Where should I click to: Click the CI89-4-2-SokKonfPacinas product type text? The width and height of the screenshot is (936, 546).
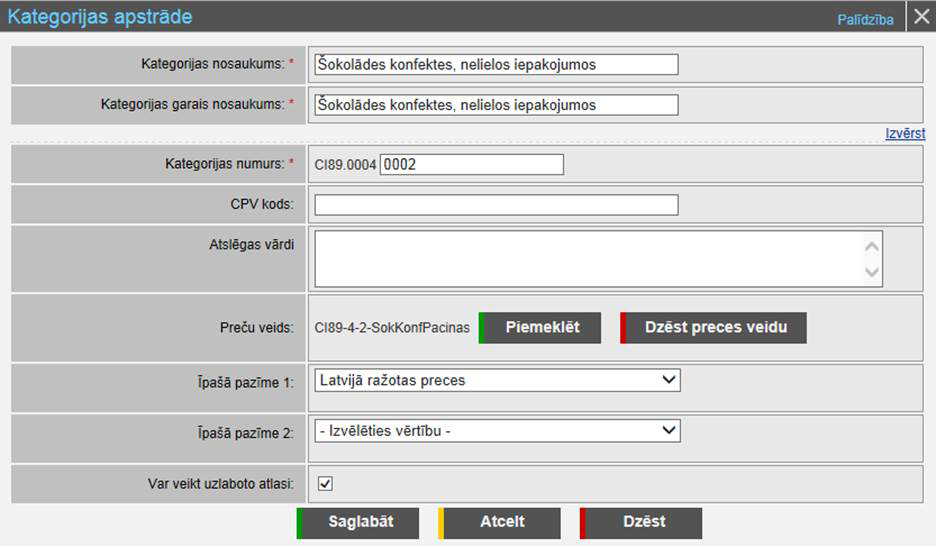coord(392,328)
